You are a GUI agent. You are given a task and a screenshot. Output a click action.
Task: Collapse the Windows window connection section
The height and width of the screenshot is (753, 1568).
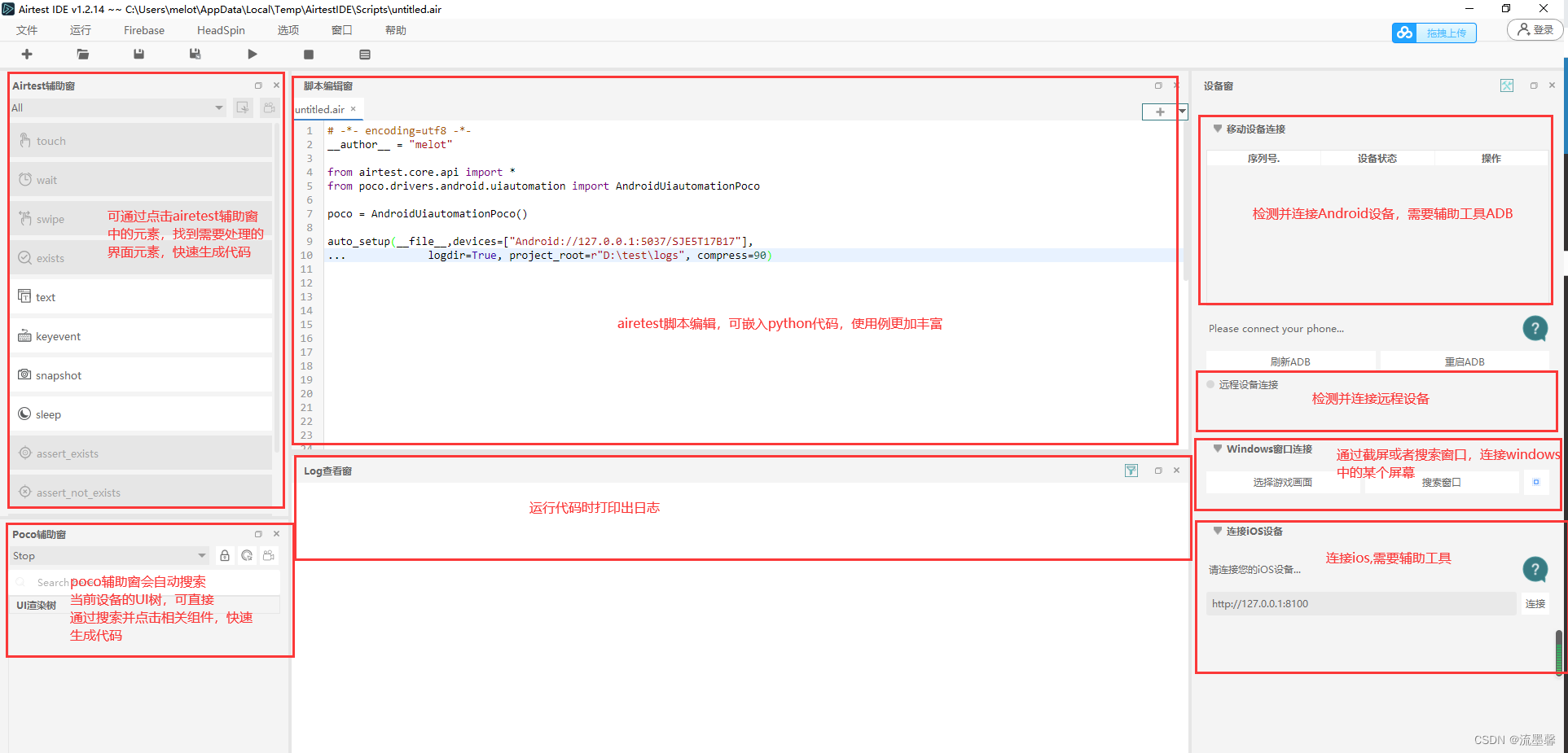click(x=1218, y=449)
